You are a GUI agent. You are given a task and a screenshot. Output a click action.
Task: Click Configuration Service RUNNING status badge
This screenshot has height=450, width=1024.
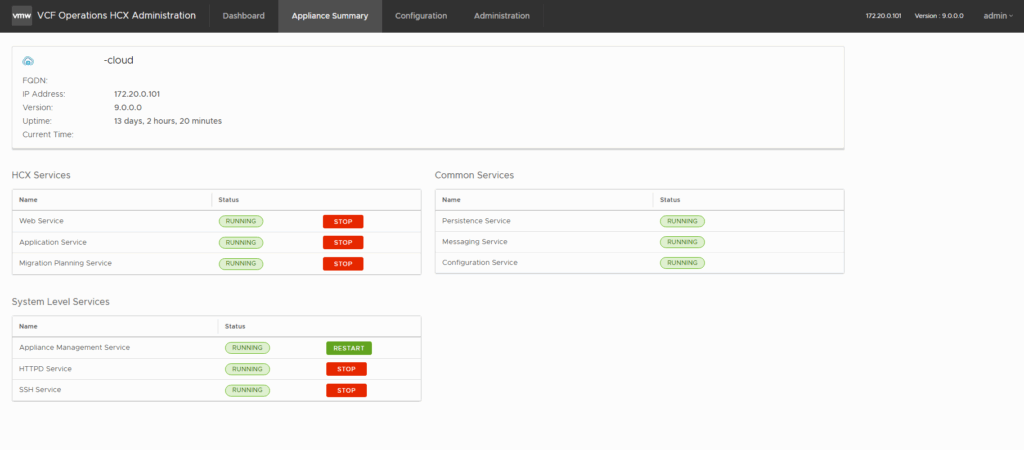(682, 263)
